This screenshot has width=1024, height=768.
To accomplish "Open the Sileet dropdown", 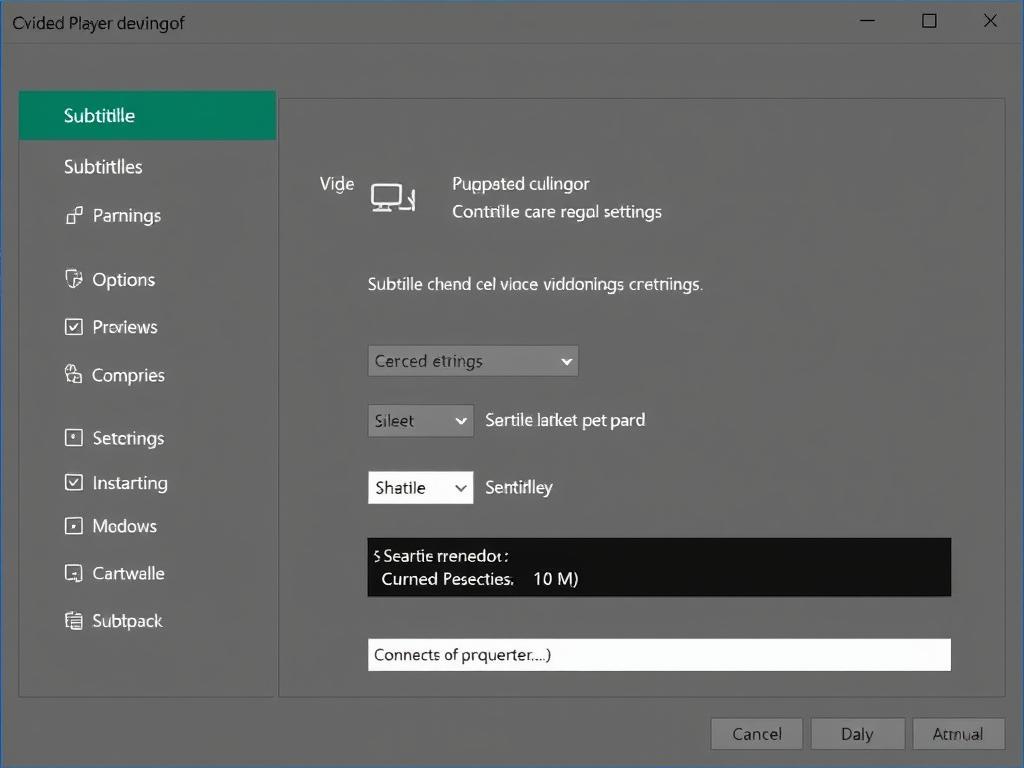I will click(x=421, y=421).
